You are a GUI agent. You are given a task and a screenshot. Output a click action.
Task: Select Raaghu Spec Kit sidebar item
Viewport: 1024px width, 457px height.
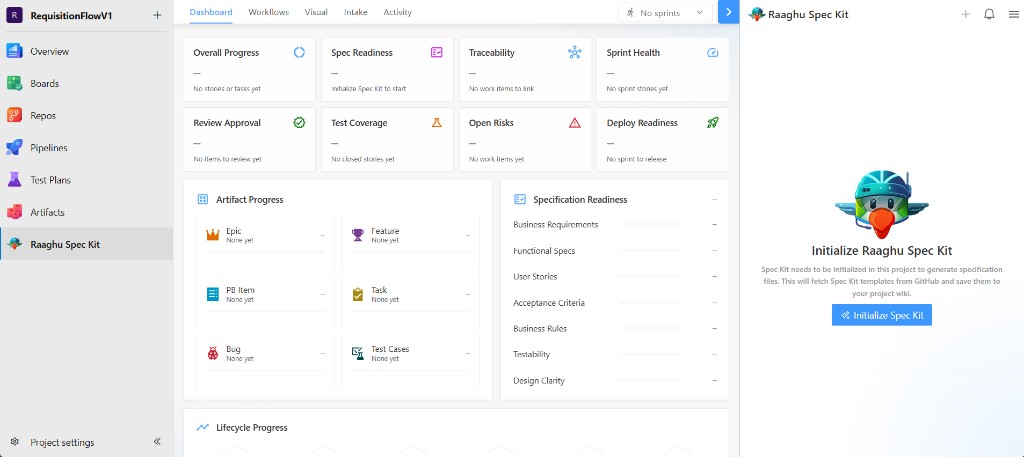coord(86,244)
